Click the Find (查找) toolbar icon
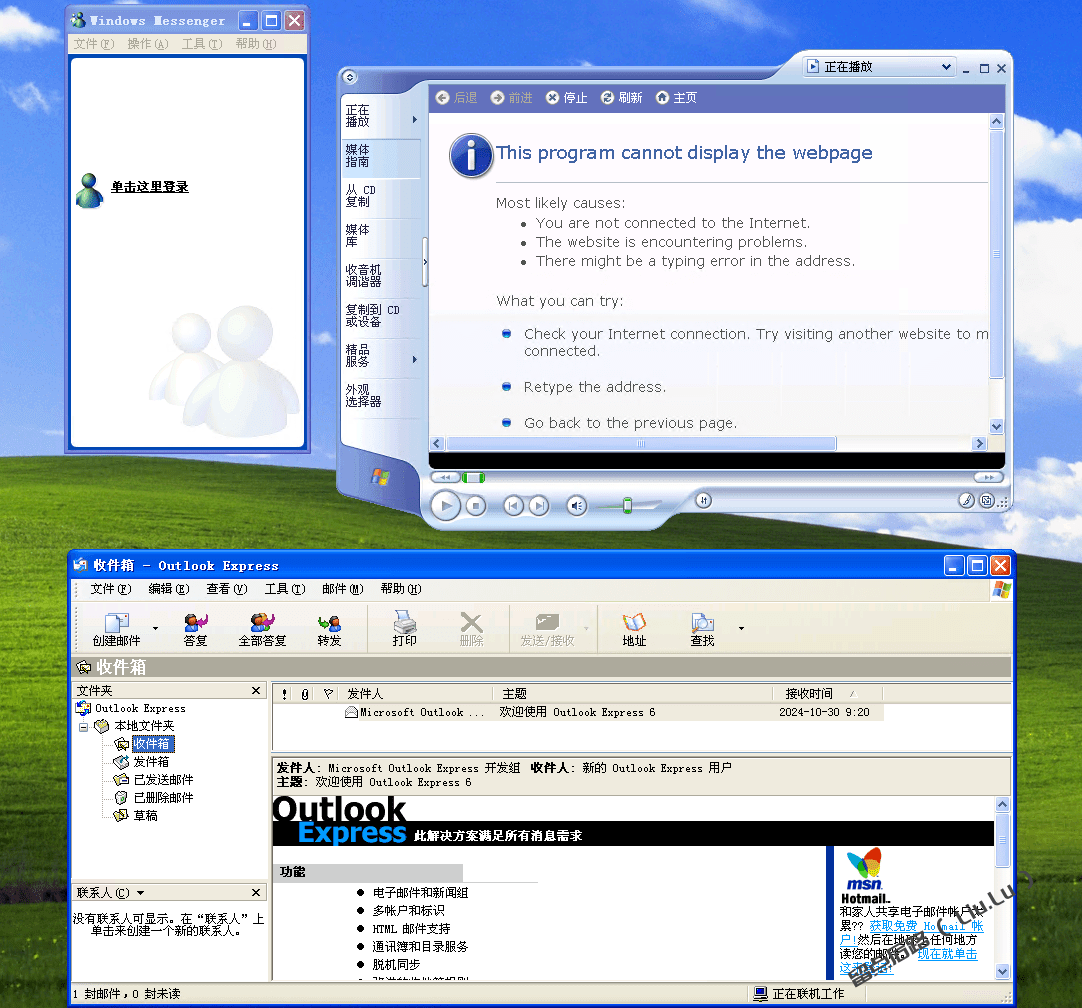Viewport: 1082px width, 1008px height. click(702, 629)
